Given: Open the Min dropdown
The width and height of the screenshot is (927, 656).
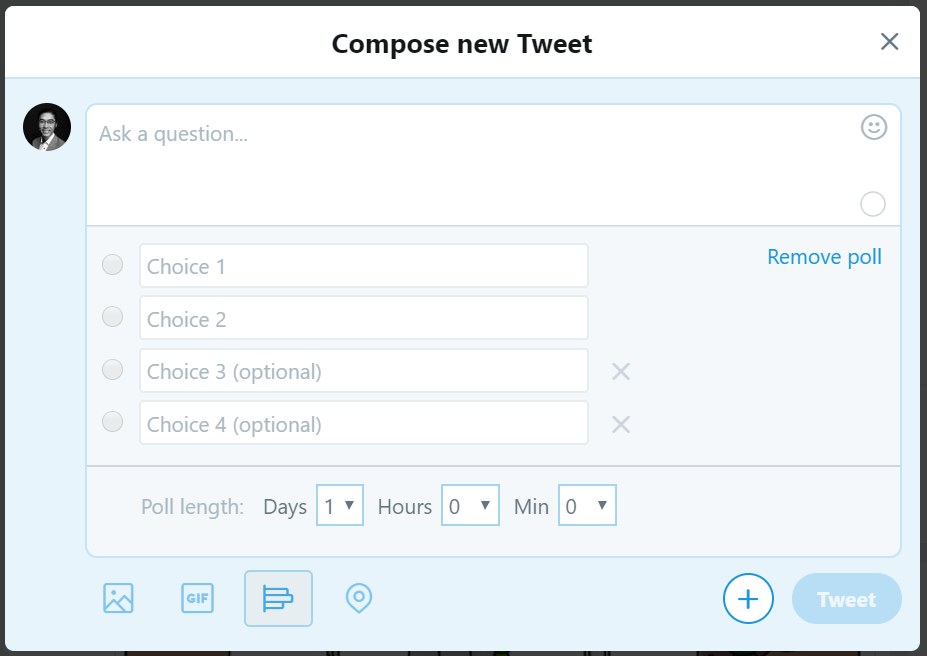Looking at the screenshot, I should [x=588, y=506].
